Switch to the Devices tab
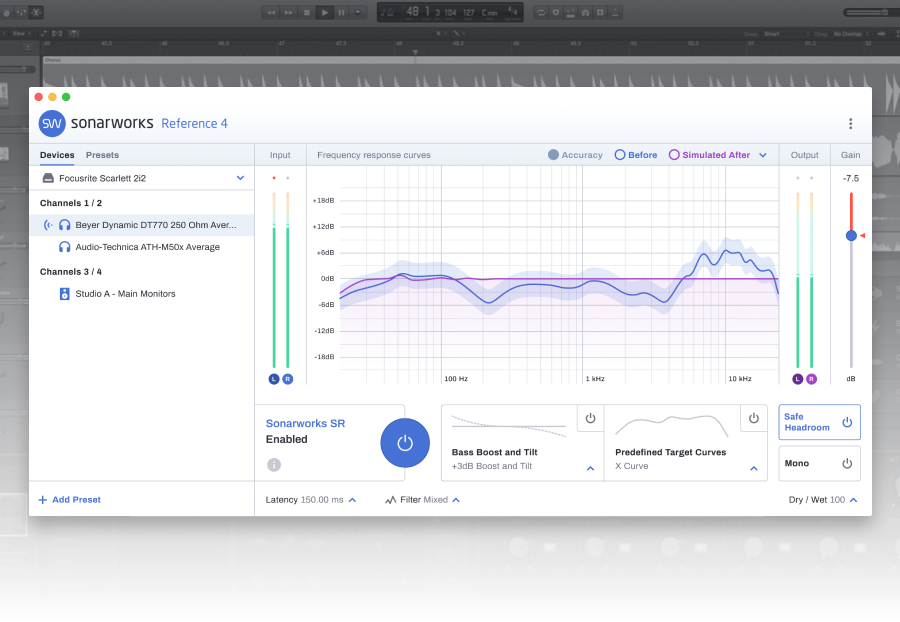The width and height of the screenshot is (900, 622). click(57, 155)
